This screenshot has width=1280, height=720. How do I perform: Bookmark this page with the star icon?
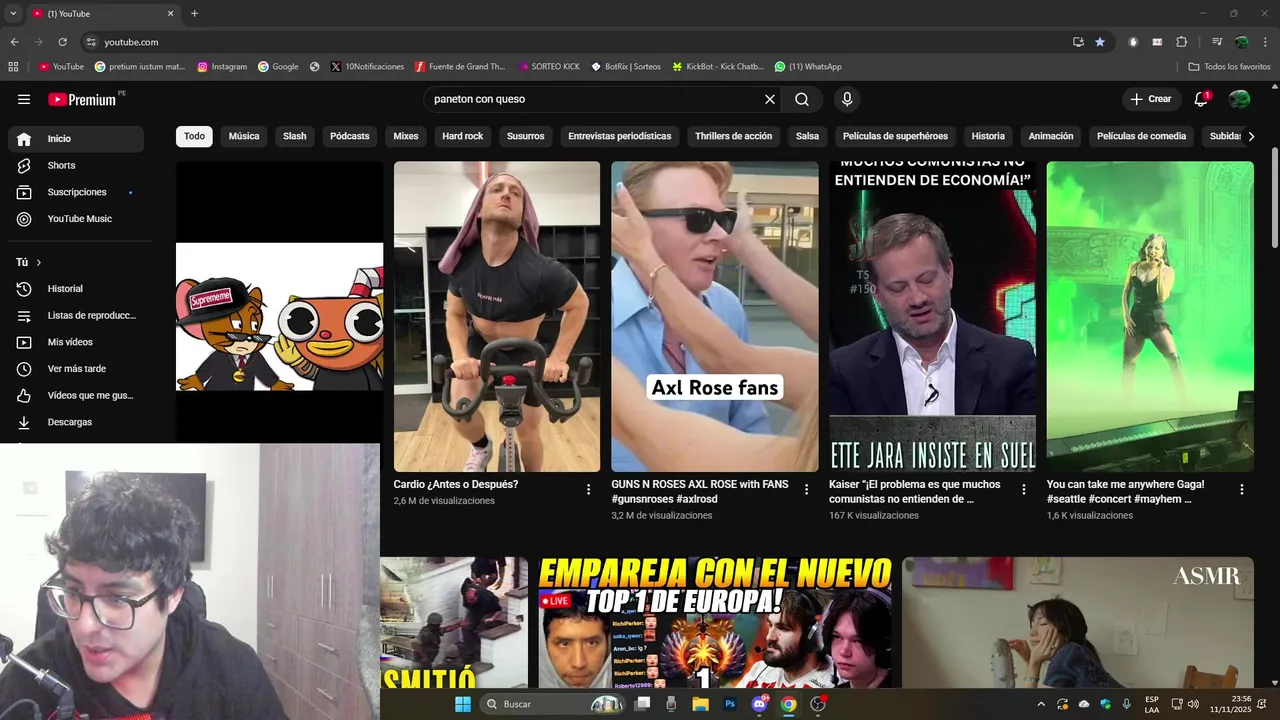(x=1100, y=42)
